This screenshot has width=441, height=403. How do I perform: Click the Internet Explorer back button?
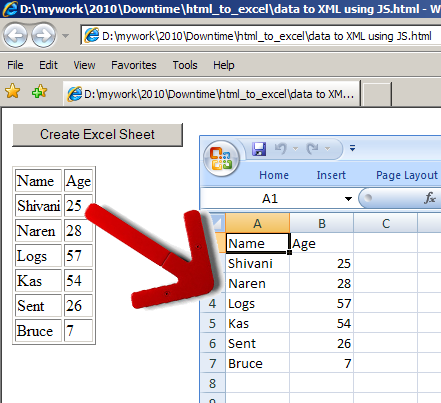point(15,35)
